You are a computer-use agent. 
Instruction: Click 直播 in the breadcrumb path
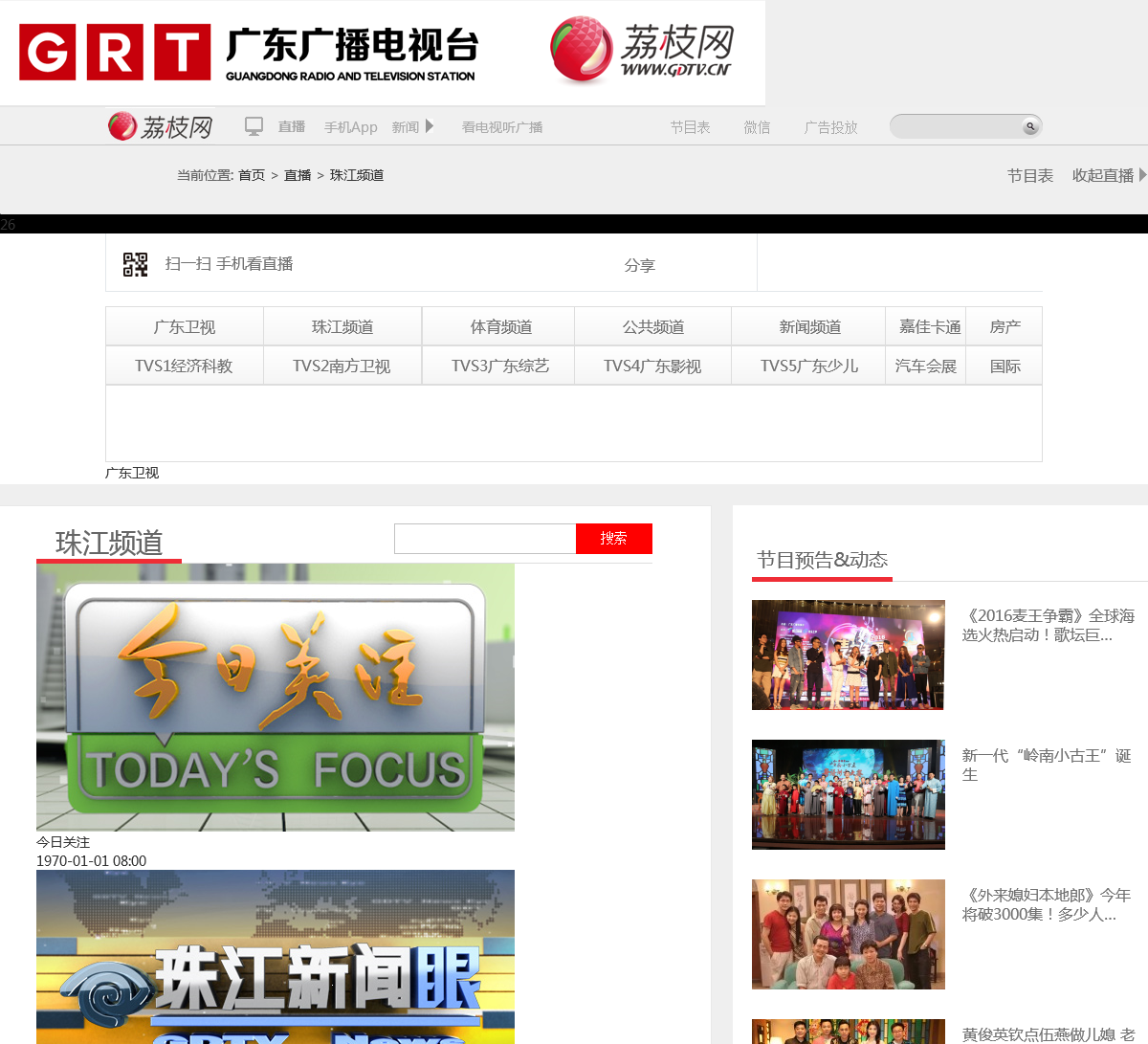pos(298,175)
